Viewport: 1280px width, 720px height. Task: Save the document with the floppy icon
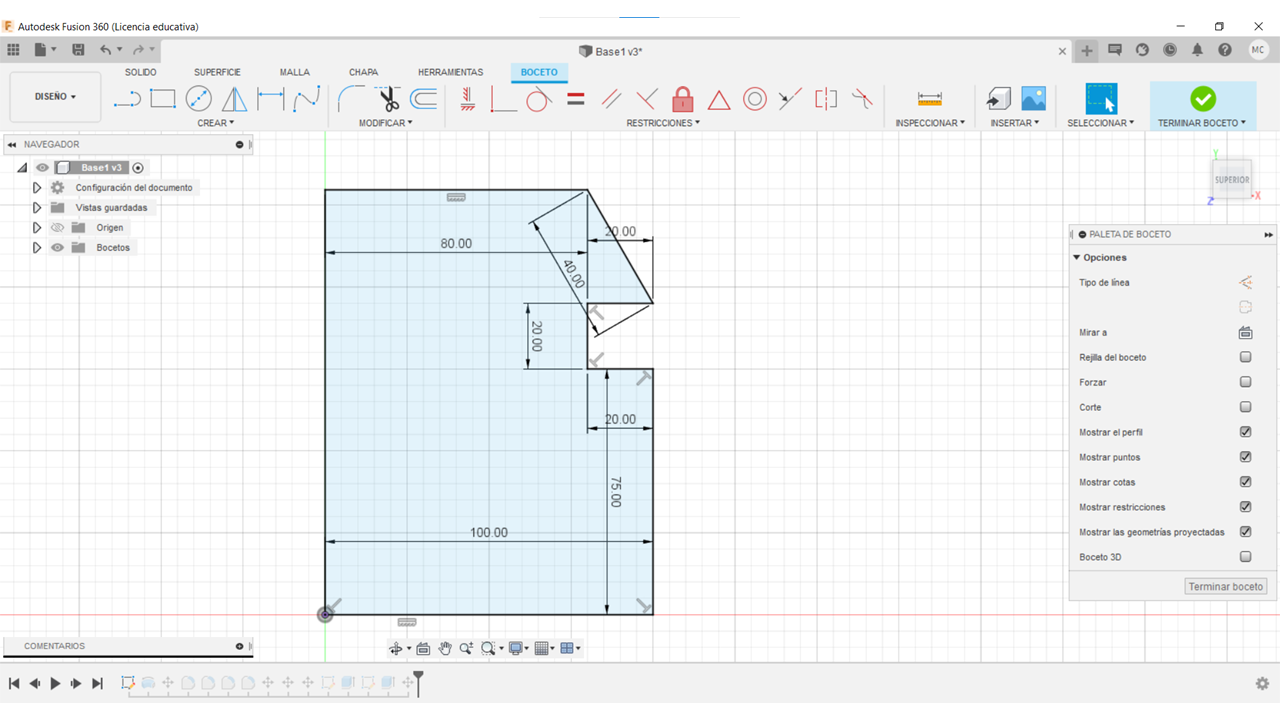78,50
